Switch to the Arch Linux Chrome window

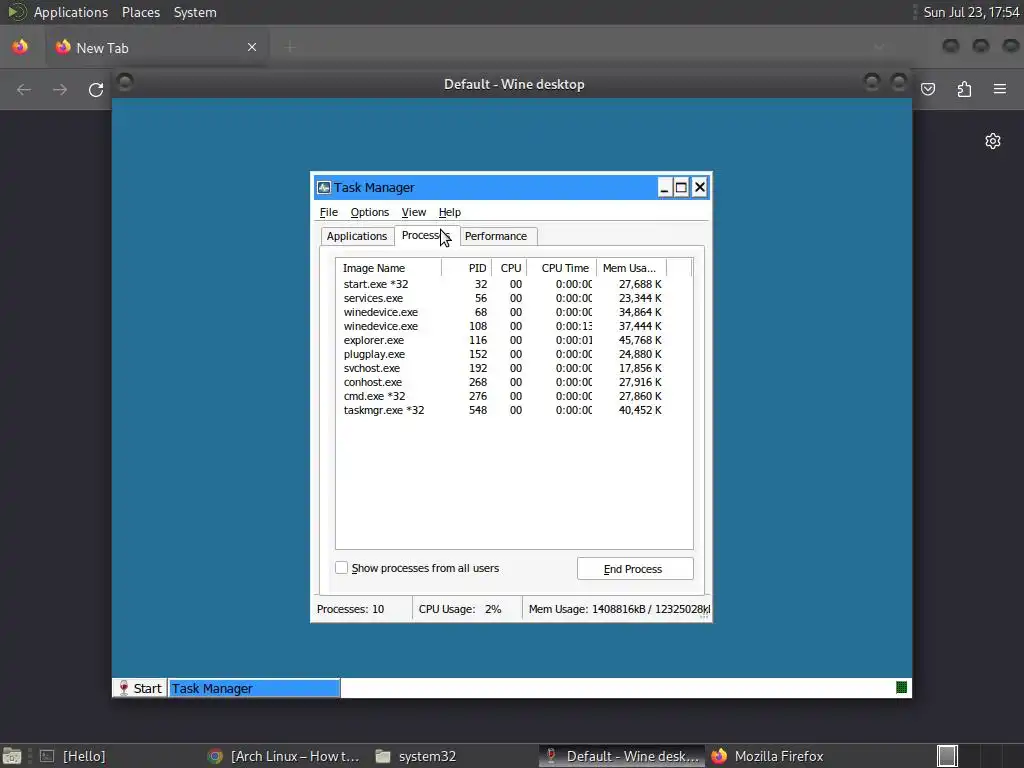tap(285, 756)
